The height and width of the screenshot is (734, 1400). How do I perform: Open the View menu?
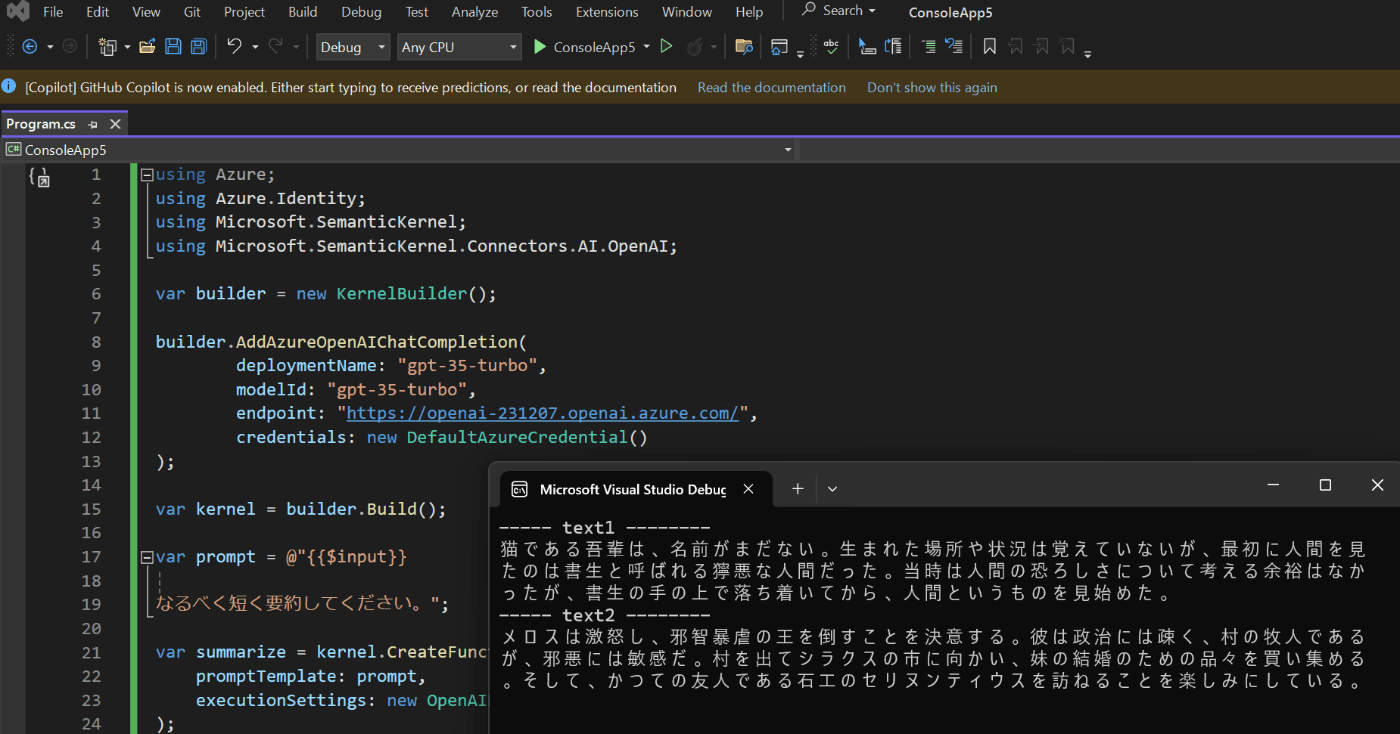click(x=146, y=12)
